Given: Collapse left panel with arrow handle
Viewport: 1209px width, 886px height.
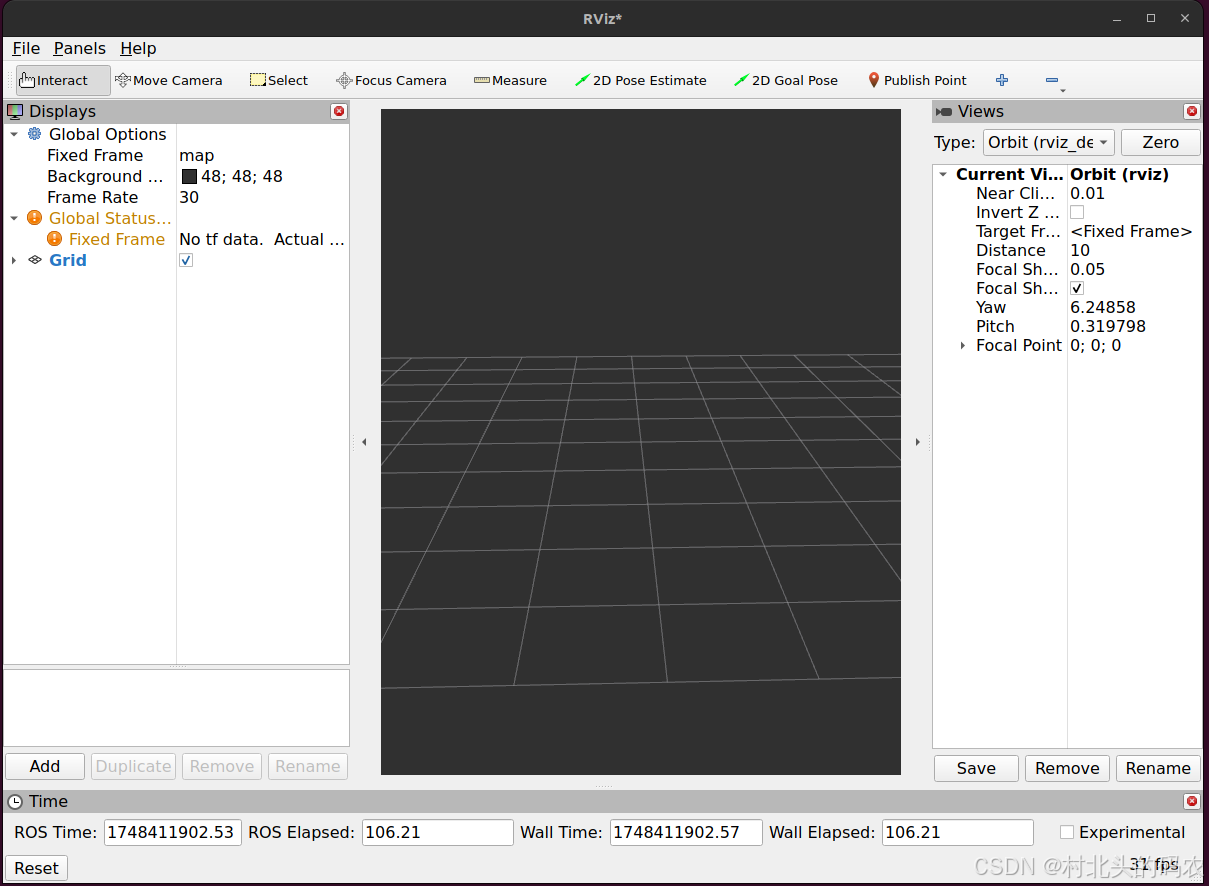Looking at the screenshot, I should [x=364, y=442].
